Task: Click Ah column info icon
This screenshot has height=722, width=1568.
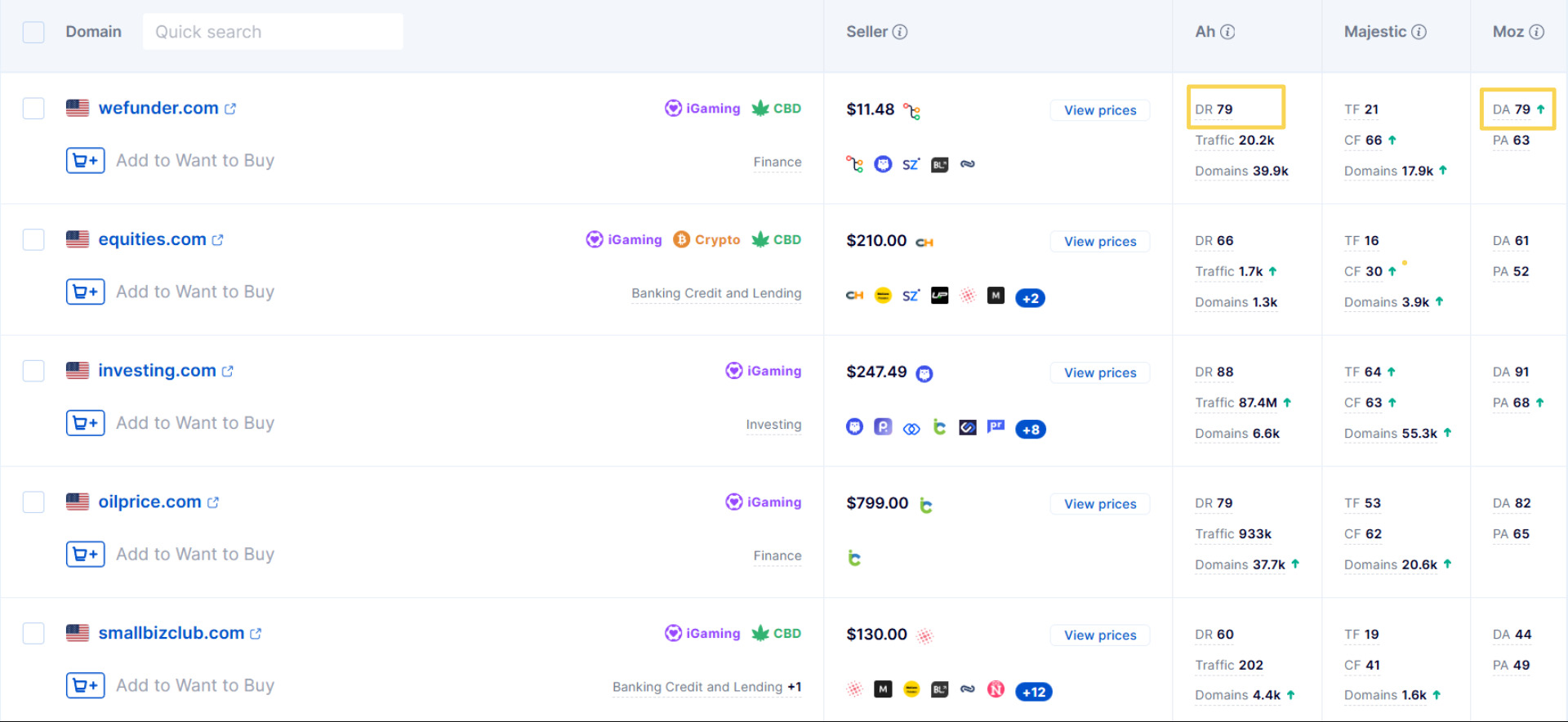Action: click(x=1227, y=32)
